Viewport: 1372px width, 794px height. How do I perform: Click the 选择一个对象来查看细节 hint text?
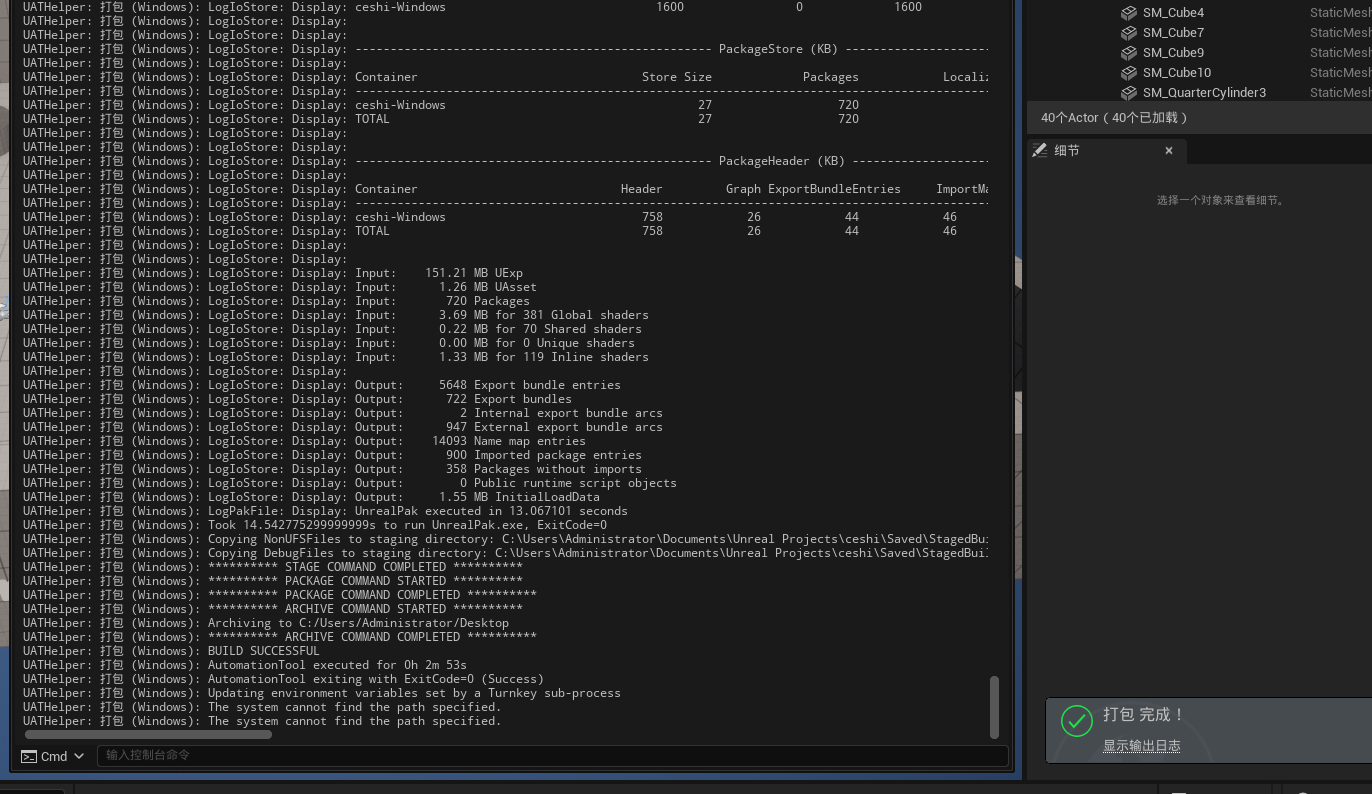(x=1221, y=200)
